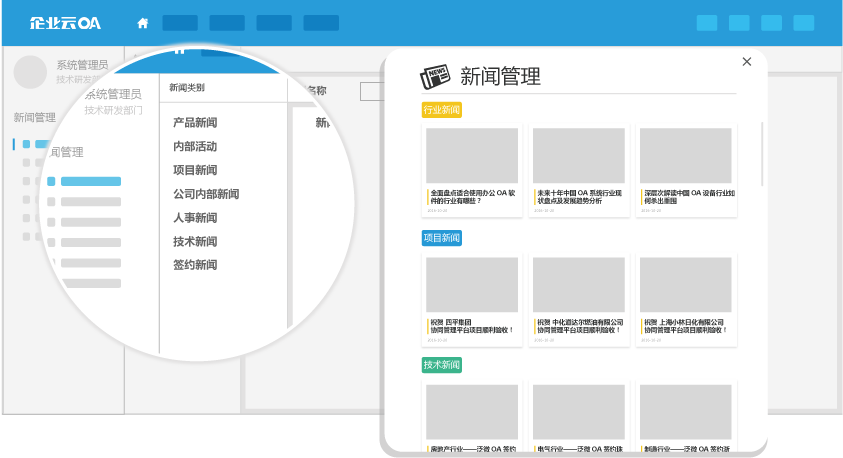Open the article 全国盘点适合使用办公 OA 软件
843x458 pixels.
tap(472, 196)
